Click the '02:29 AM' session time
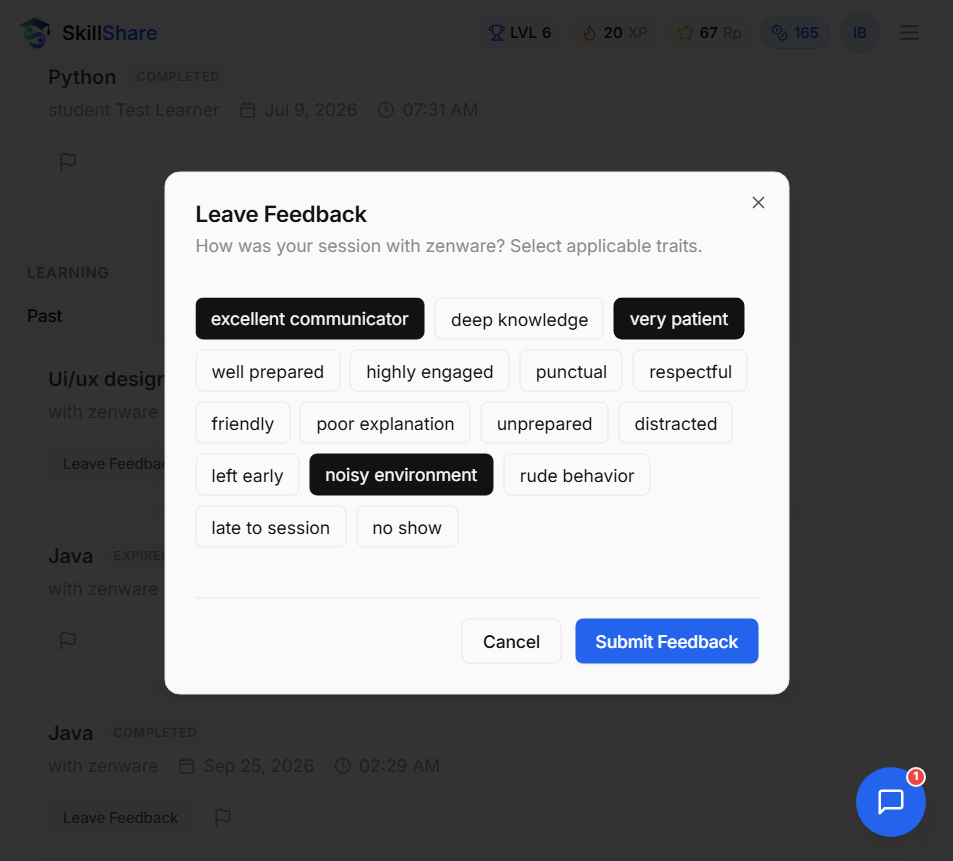This screenshot has height=861, width=953. point(388,766)
